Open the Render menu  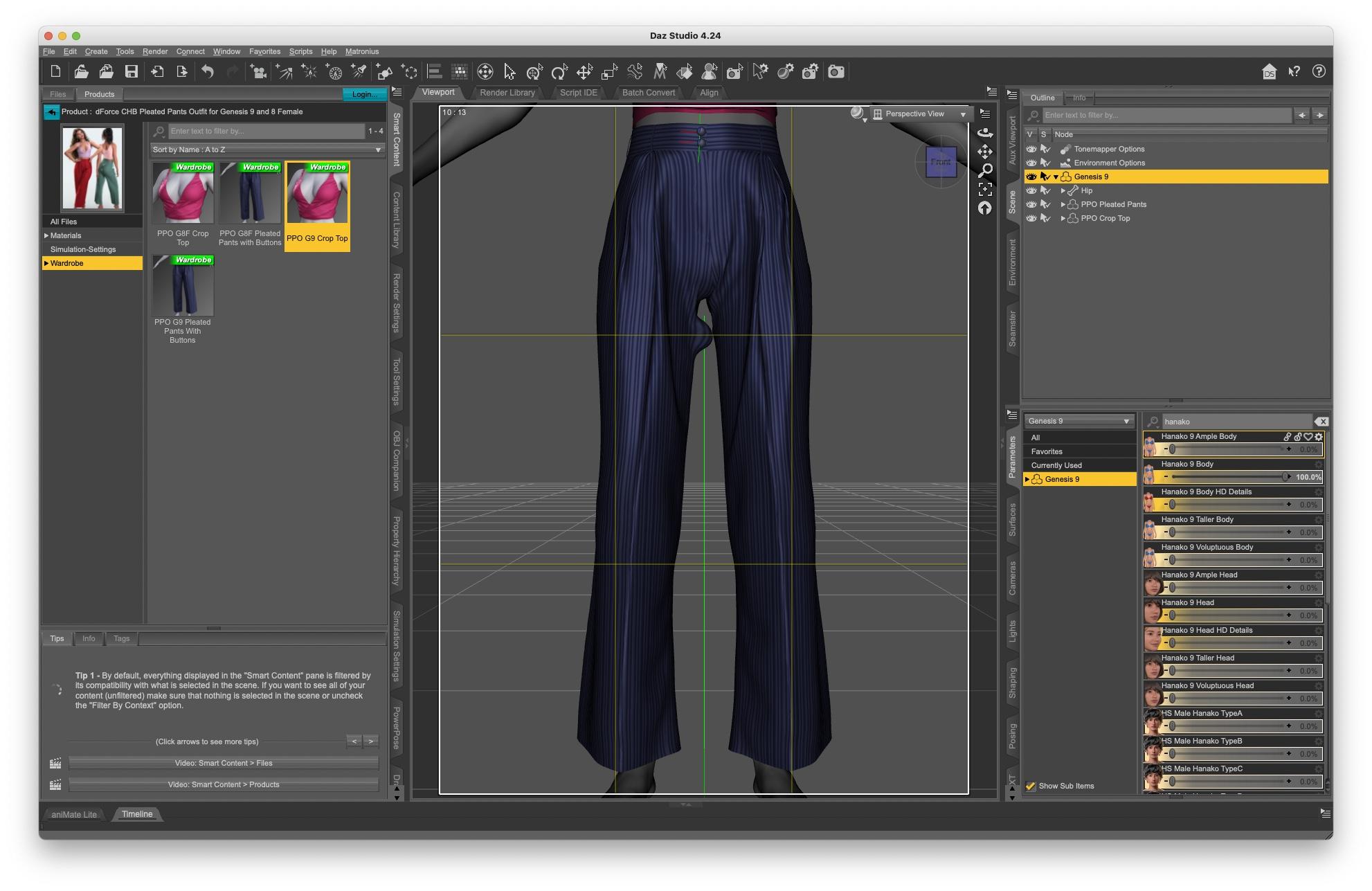coord(155,51)
